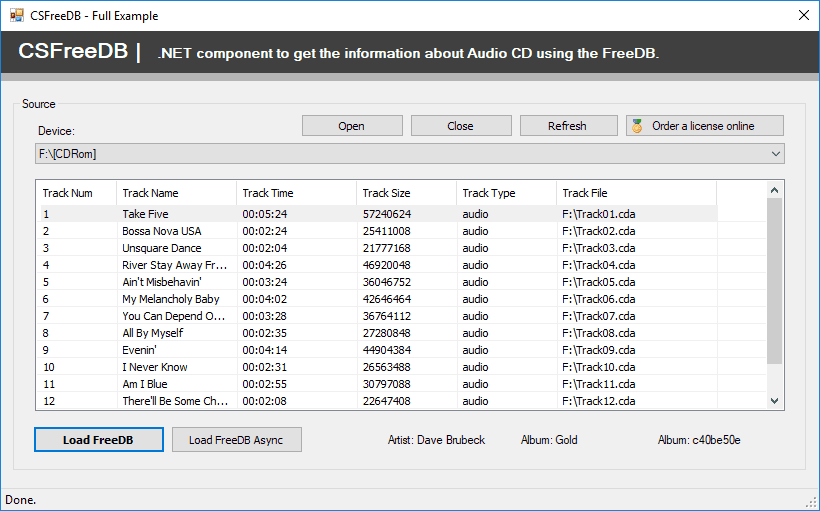This screenshot has height=511, width=820.
Task: Click the Close button next to Open
Action: 460,126
